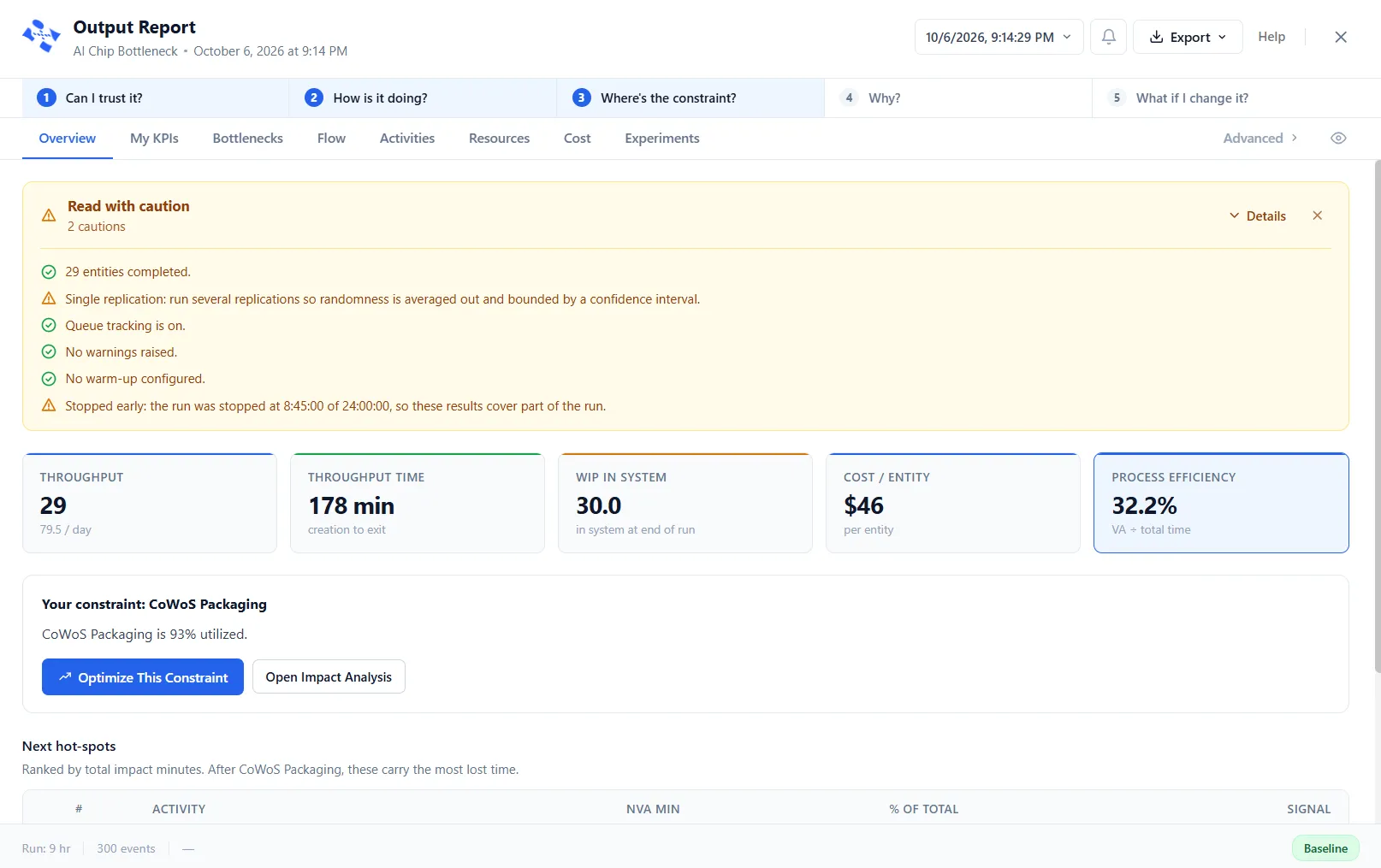Screen dimensions: 1381x868
Task: Collapse the caution Details expander
Action: pos(1257,216)
